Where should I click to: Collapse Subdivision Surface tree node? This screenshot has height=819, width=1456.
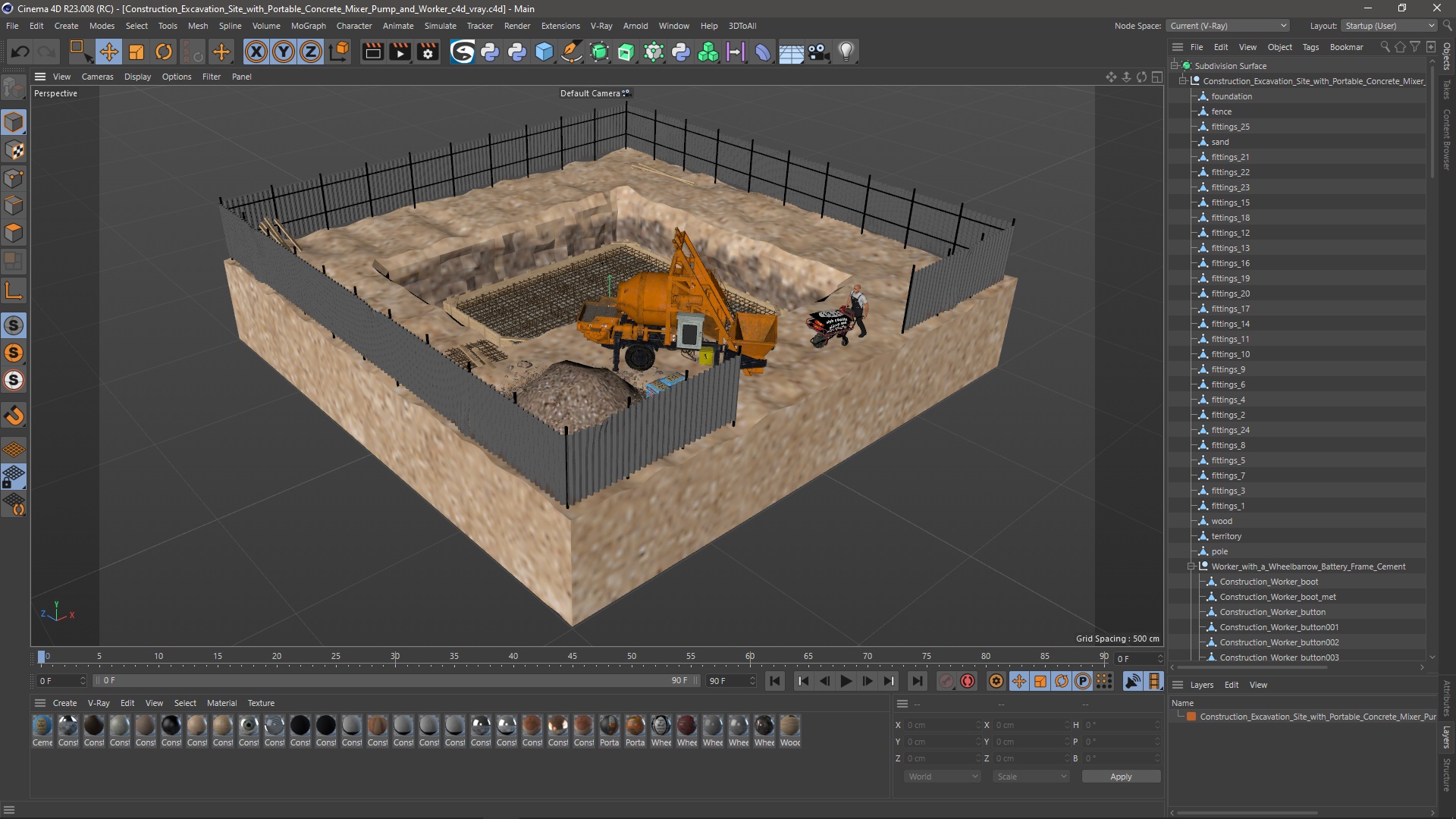point(1175,66)
